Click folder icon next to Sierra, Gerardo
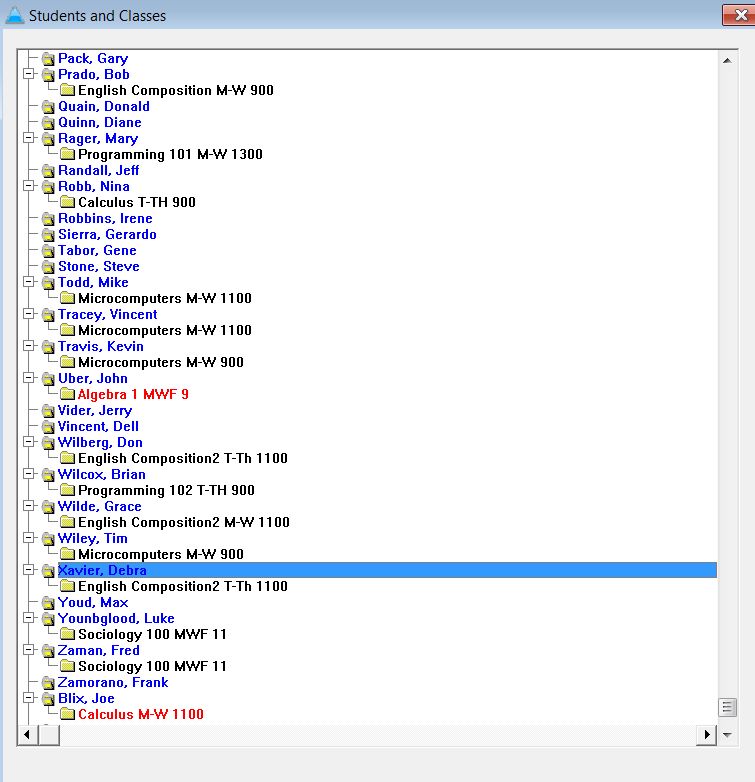 click(x=48, y=235)
